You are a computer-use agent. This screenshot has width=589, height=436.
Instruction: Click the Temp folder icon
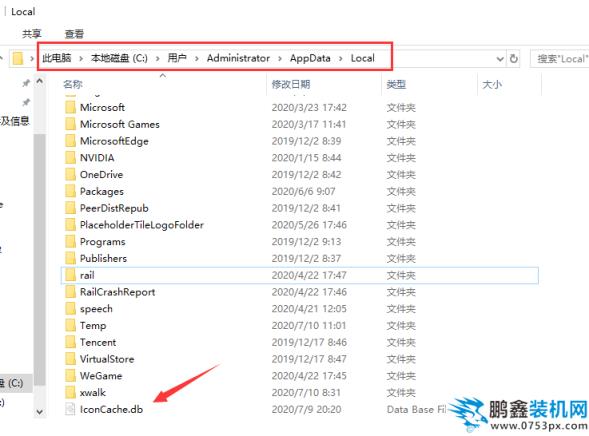coord(70,325)
